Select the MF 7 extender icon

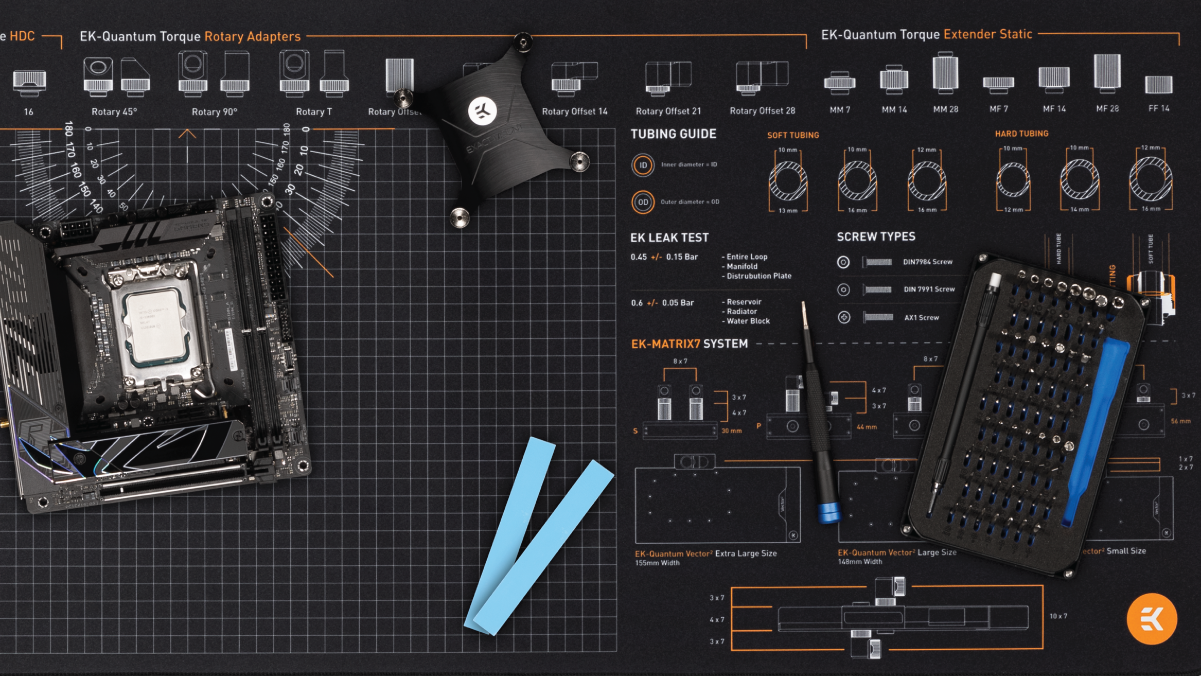998,85
